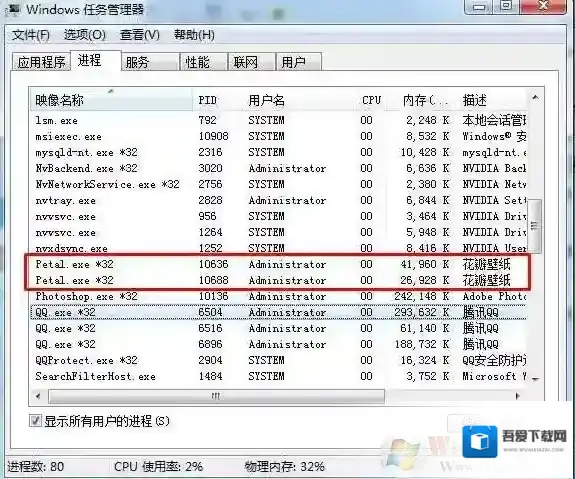
Task: Select the SearchFilterHost.exe process
Action: (279, 376)
